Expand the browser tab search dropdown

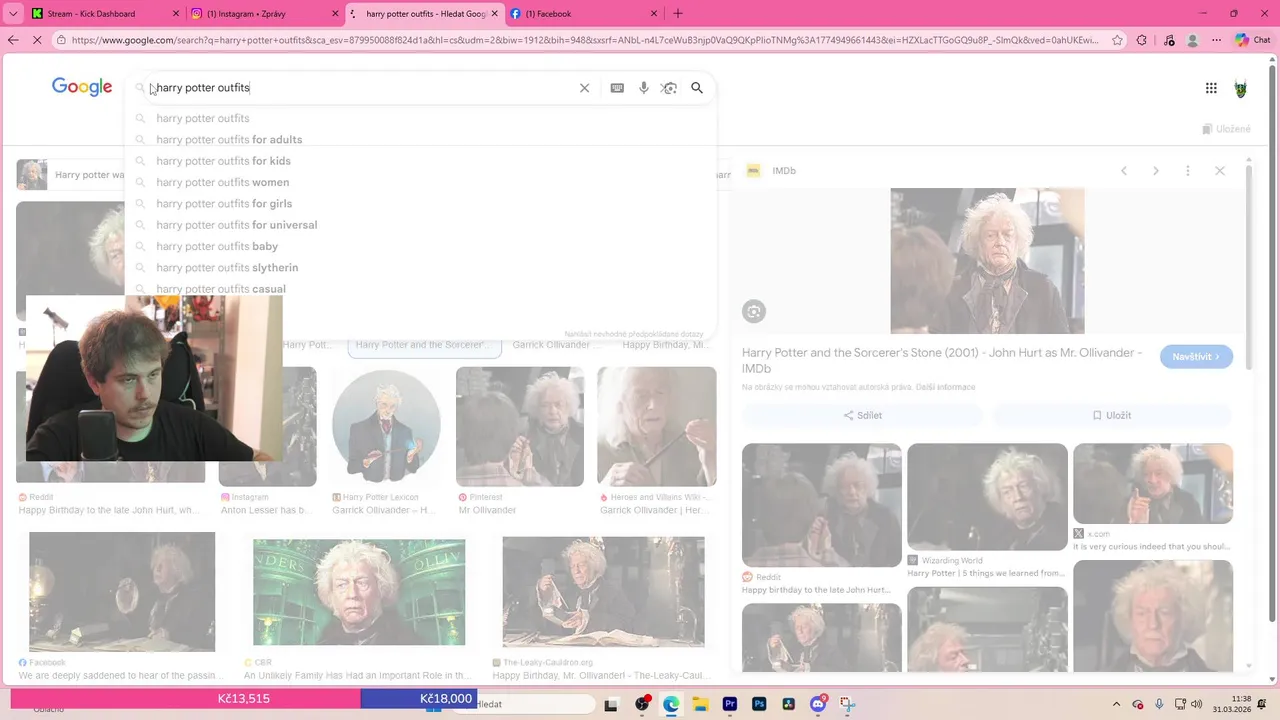click(11, 14)
